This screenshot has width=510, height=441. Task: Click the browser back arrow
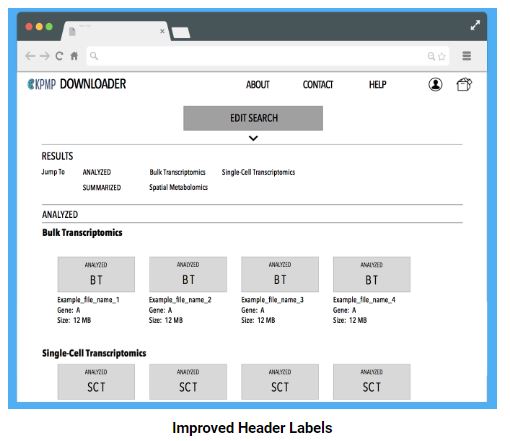tap(30, 56)
